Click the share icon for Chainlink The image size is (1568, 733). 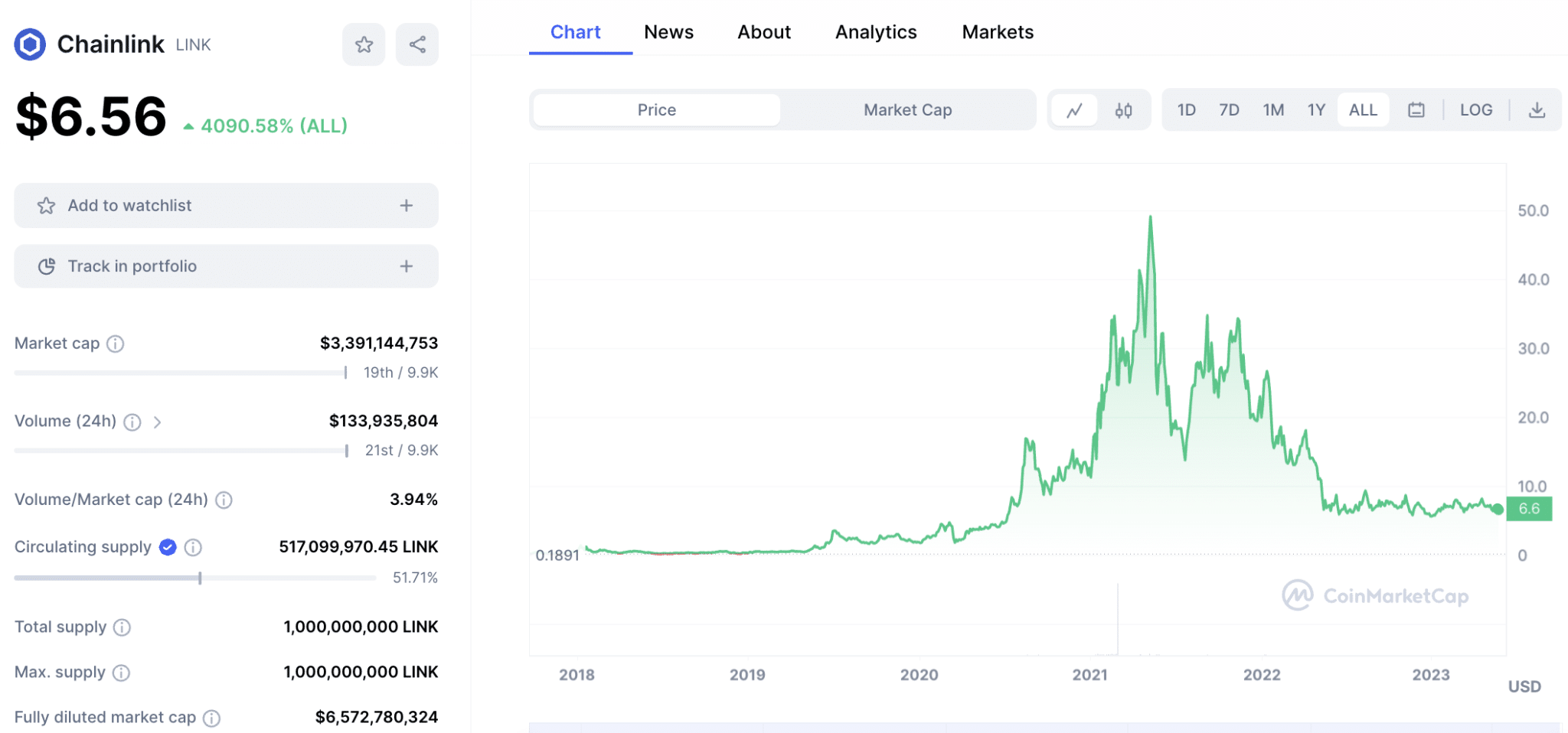click(416, 44)
